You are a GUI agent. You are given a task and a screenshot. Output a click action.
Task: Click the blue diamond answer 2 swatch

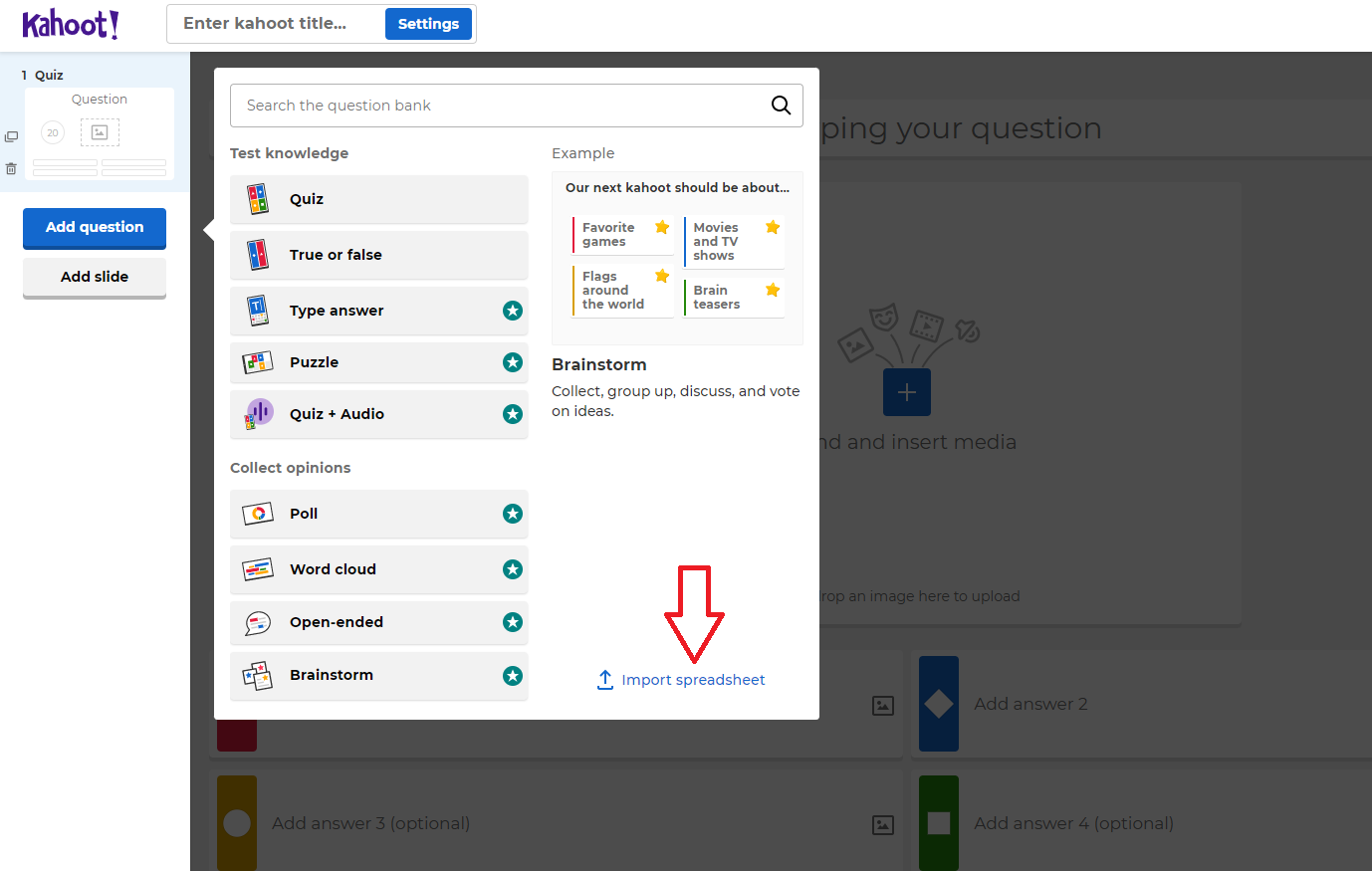click(x=939, y=704)
